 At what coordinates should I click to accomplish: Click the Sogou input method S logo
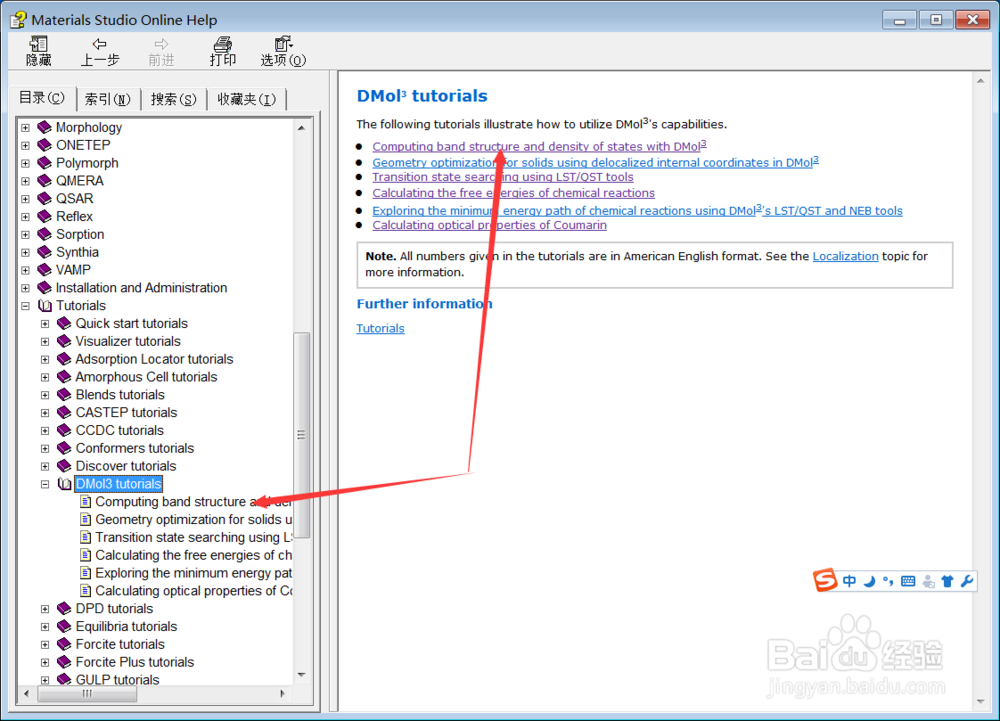[x=825, y=580]
